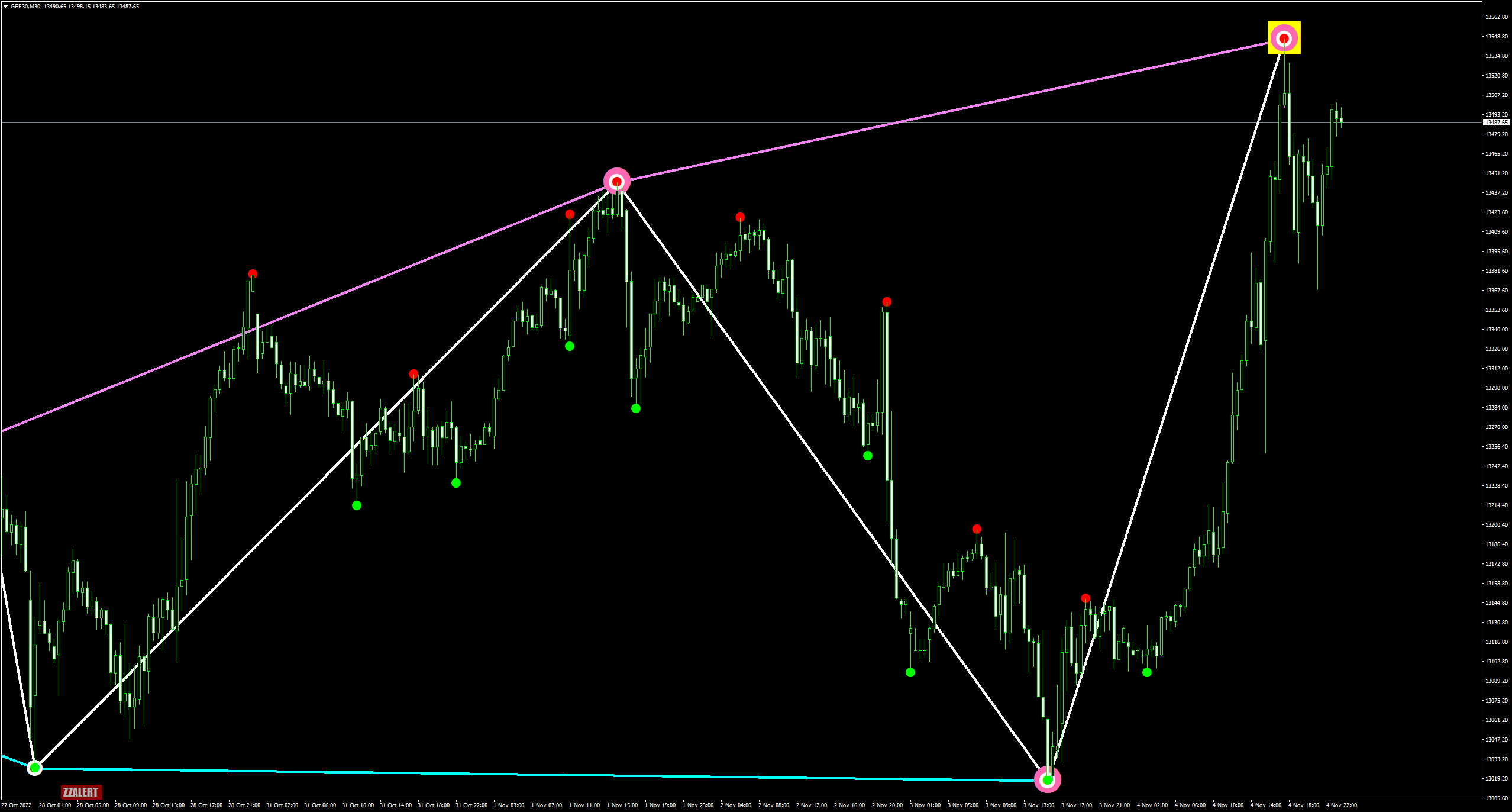This screenshot has height=812, width=1512.
Task: Click the red dot above 28 Oct 21:00 high
Action: pyautogui.click(x=253, y=274)
